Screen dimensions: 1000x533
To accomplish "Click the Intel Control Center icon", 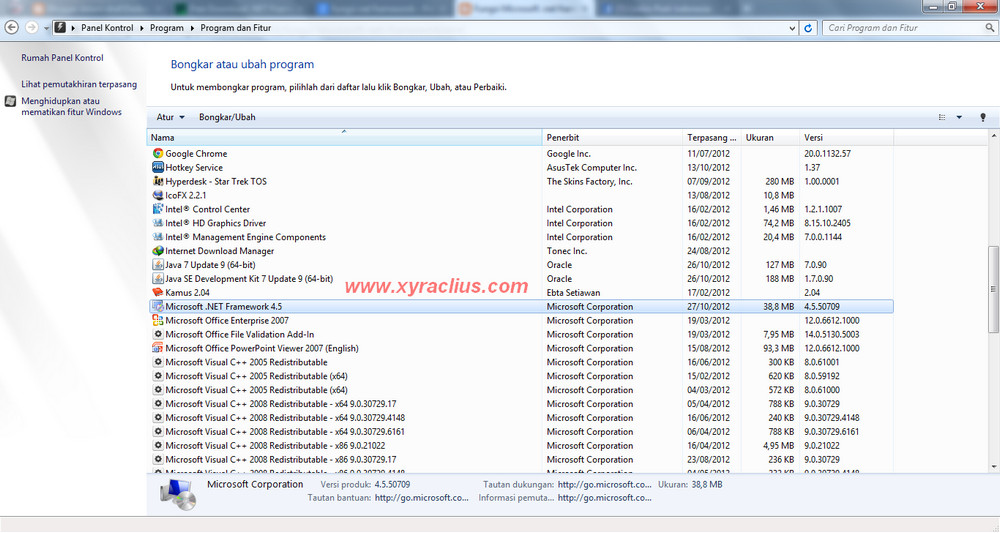I will pyautogui.click(x=158, y=209).
